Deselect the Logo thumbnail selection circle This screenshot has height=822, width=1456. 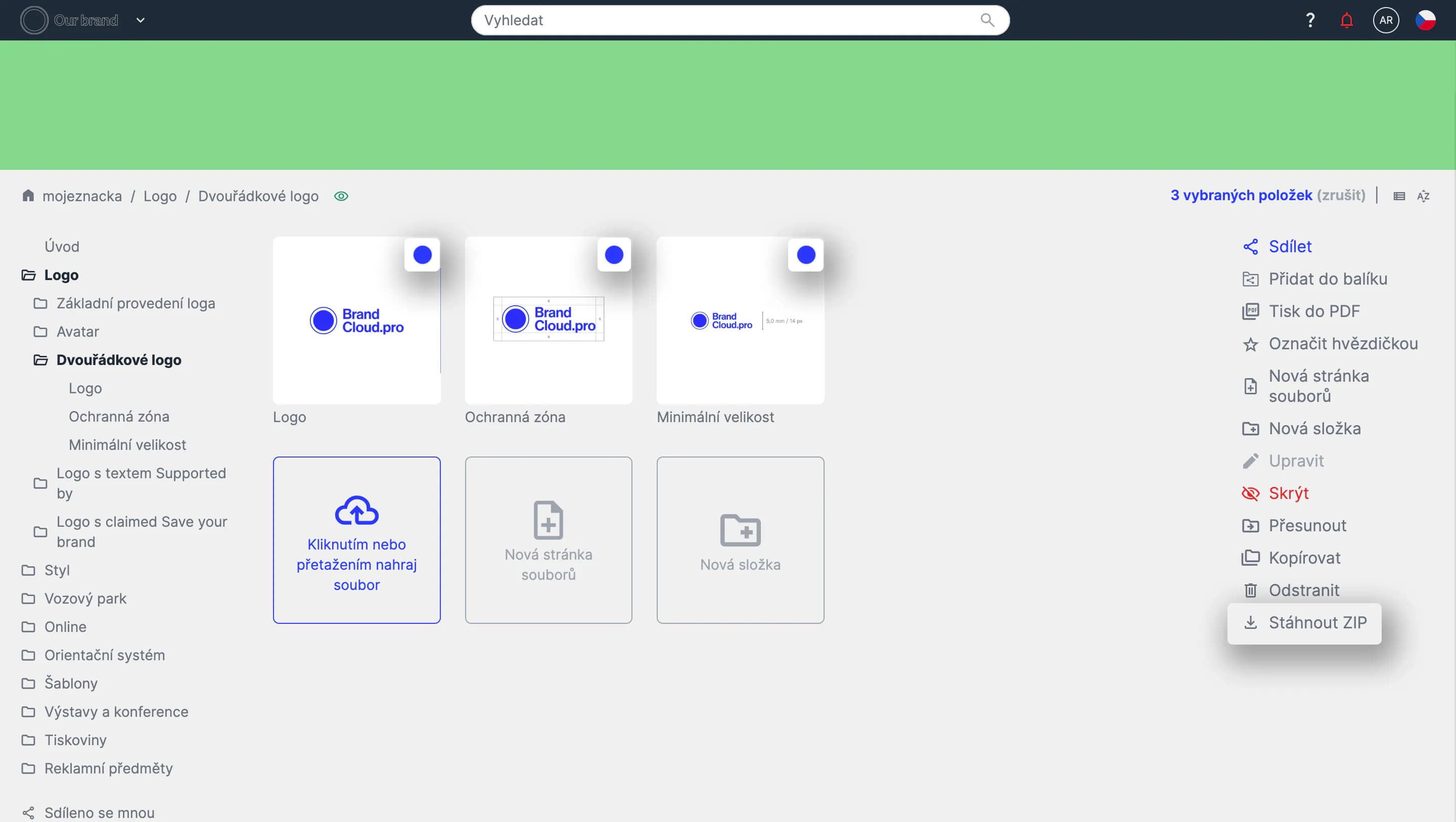point(422,255)
